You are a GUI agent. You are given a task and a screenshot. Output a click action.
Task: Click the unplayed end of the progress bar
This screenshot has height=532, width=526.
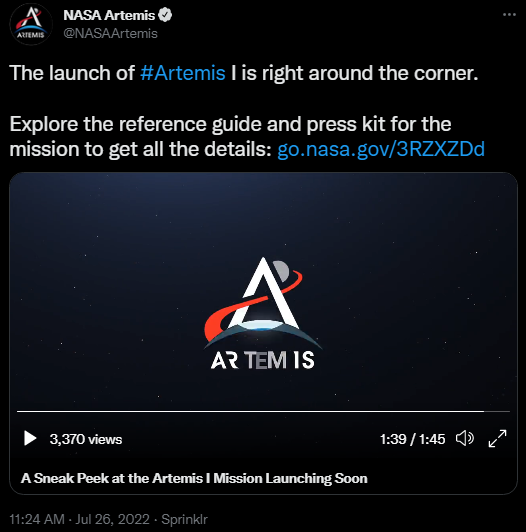point(497,411)
